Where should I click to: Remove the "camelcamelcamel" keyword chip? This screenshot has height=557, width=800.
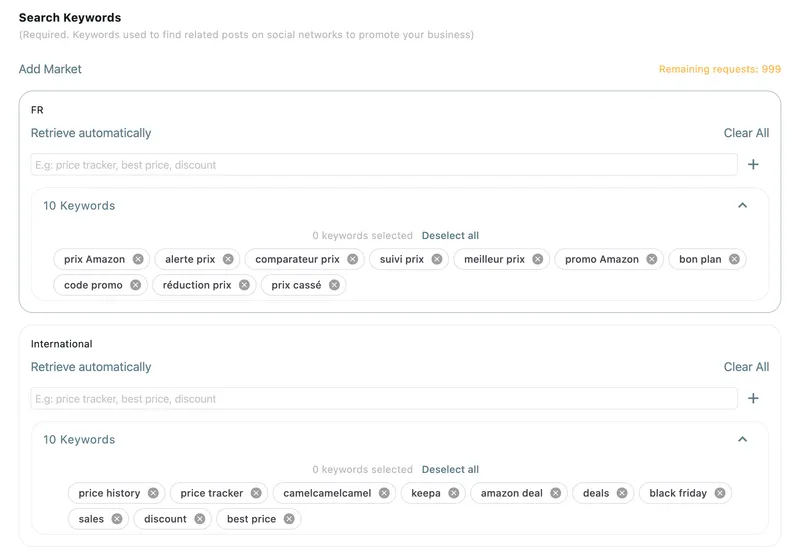(384, 493)
